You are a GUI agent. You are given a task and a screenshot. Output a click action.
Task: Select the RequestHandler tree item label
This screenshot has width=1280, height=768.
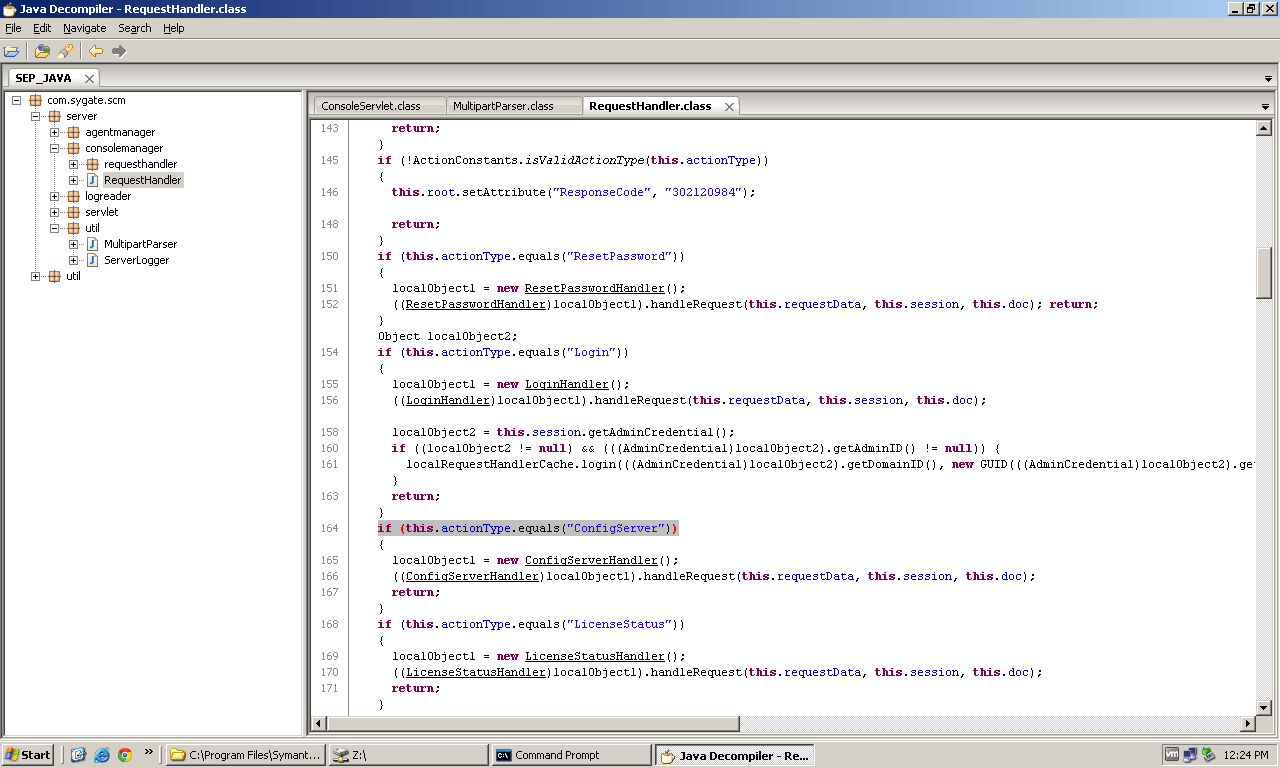[143, 180]
